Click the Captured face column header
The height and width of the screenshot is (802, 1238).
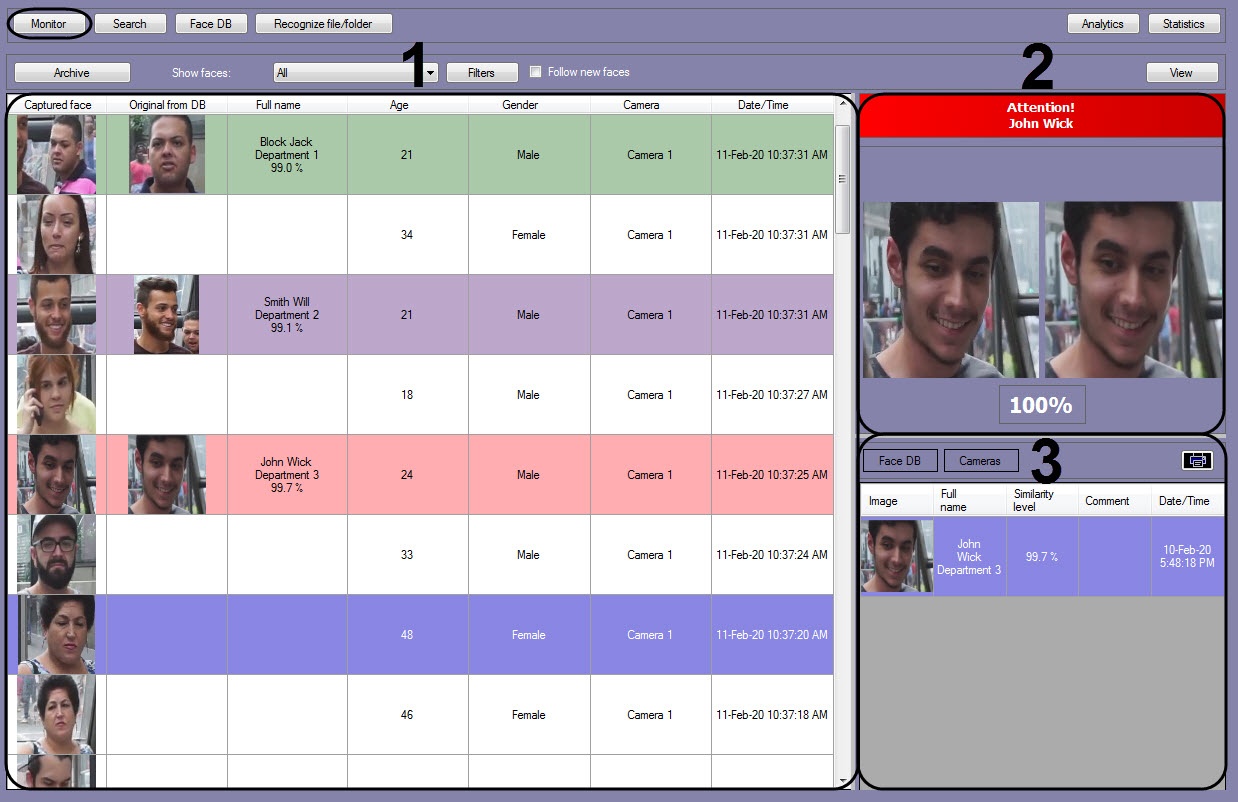(57, 105)
